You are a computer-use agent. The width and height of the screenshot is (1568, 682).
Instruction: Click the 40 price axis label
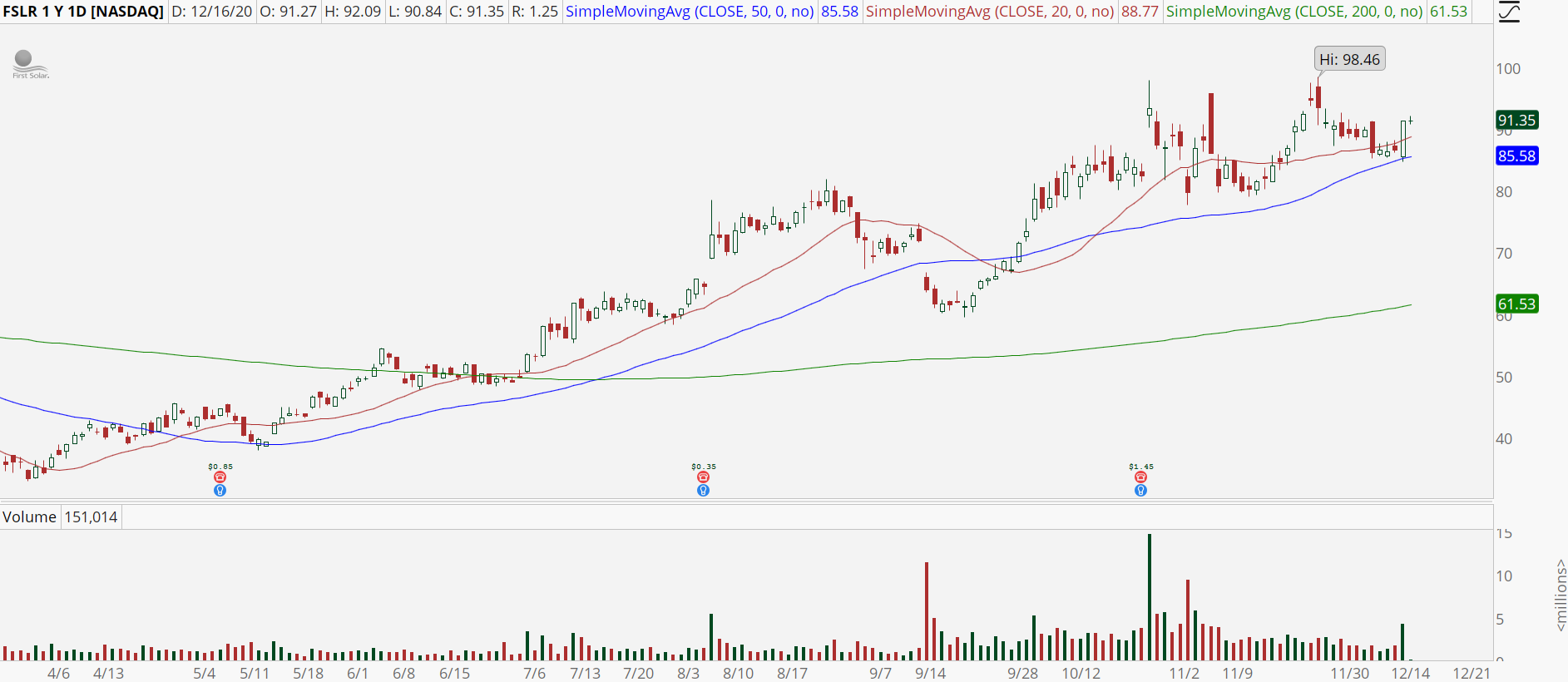pyautogui.click(x=1504, y=438)
